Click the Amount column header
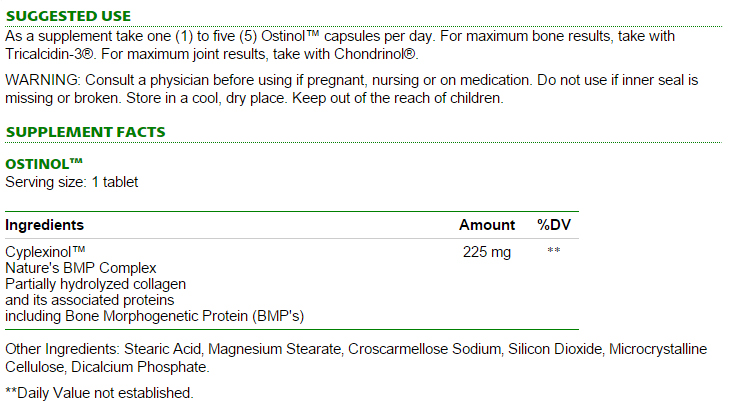 pos(487,225)
